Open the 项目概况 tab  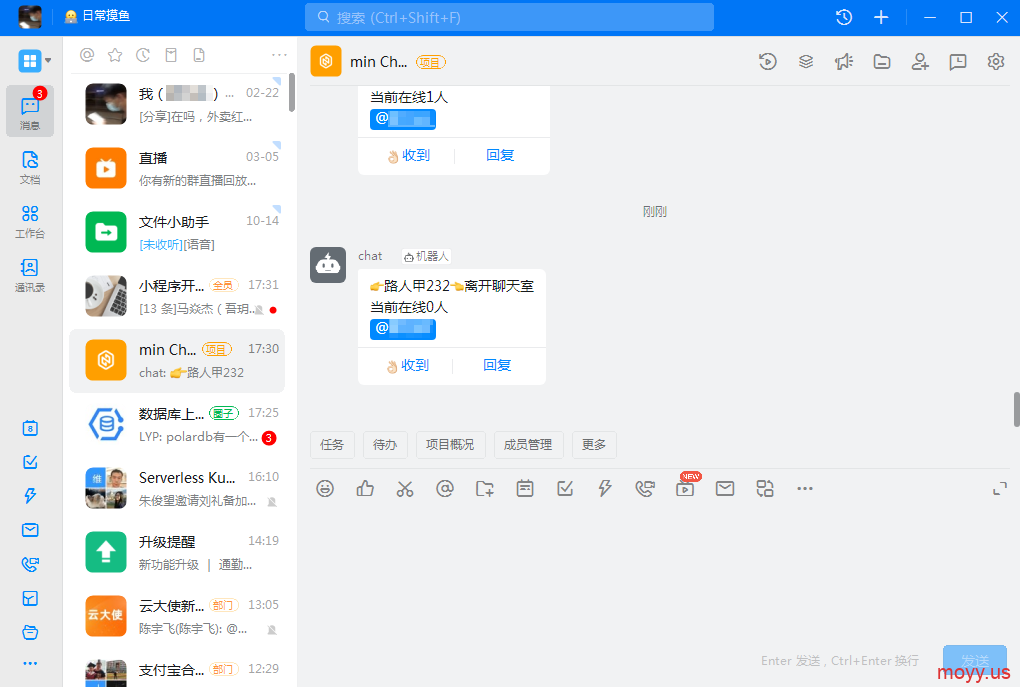[450, 445]
